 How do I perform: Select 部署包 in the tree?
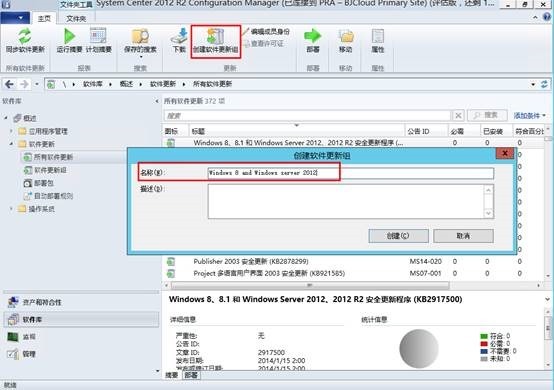(44, 183)
